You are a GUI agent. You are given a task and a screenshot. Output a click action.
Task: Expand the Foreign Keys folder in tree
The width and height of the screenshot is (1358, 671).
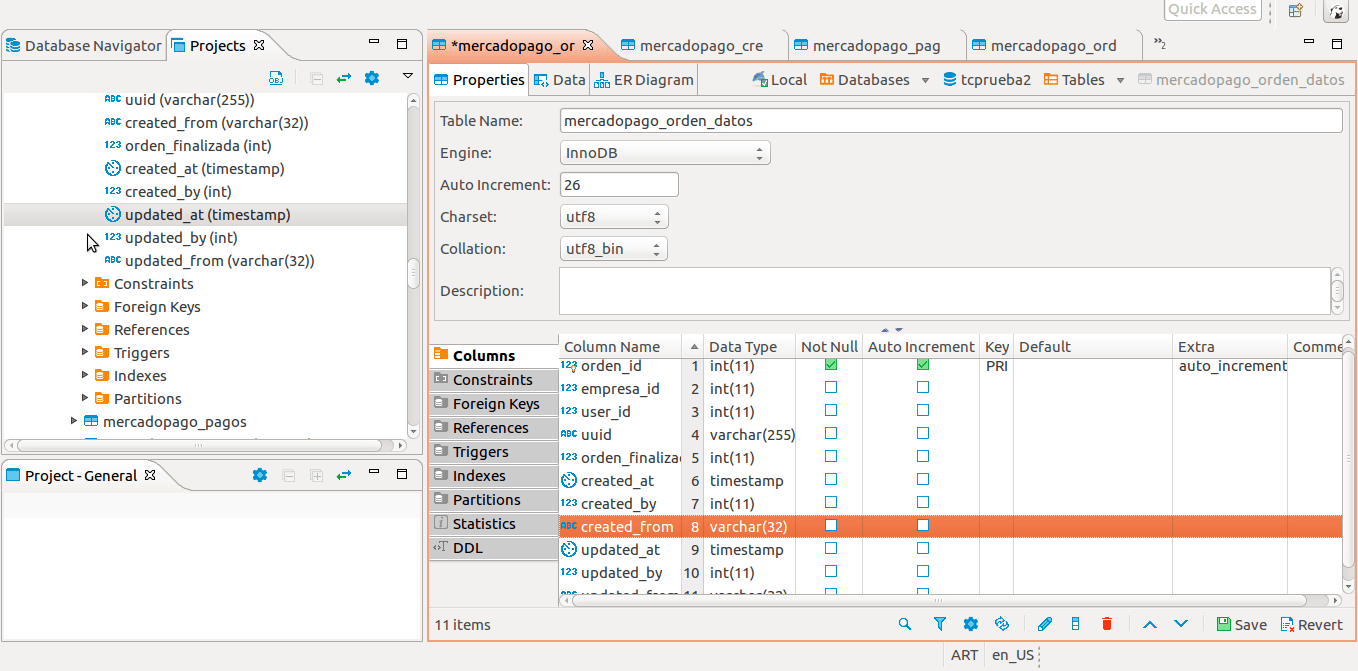tap(85, 306)
